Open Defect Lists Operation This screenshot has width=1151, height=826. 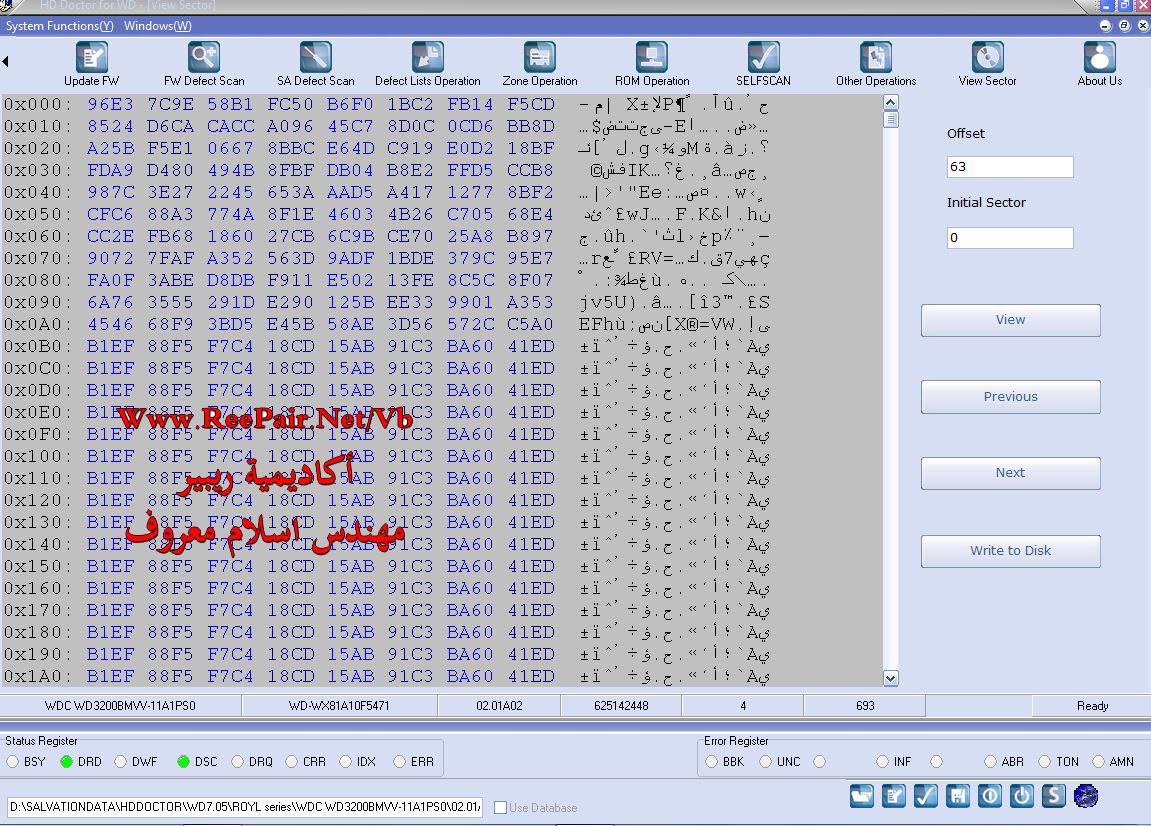click(x=427, y=58)
